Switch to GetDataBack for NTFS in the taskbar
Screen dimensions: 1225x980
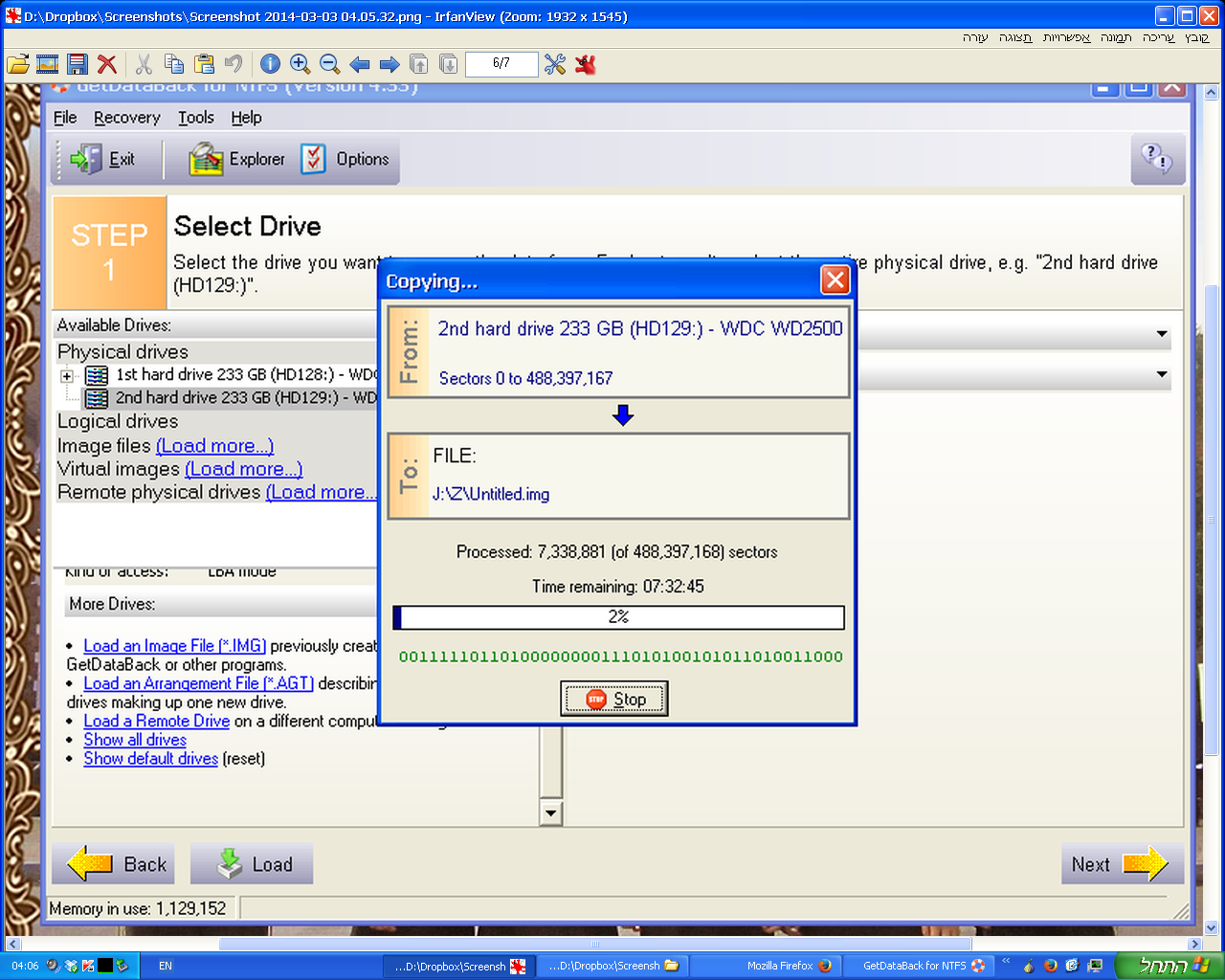pos(919,966)
